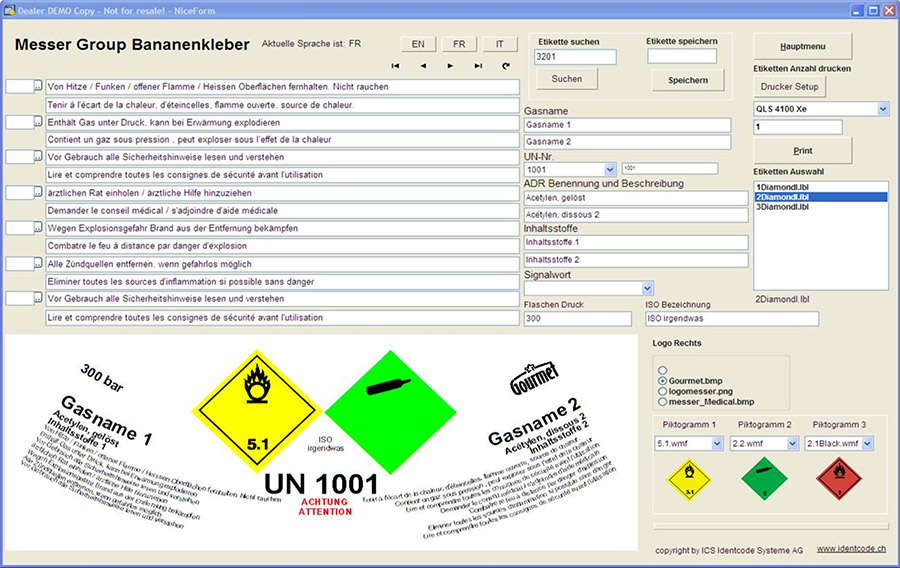Click the yellow 5.1 pictogram preview thumbnail

point(689,479)
